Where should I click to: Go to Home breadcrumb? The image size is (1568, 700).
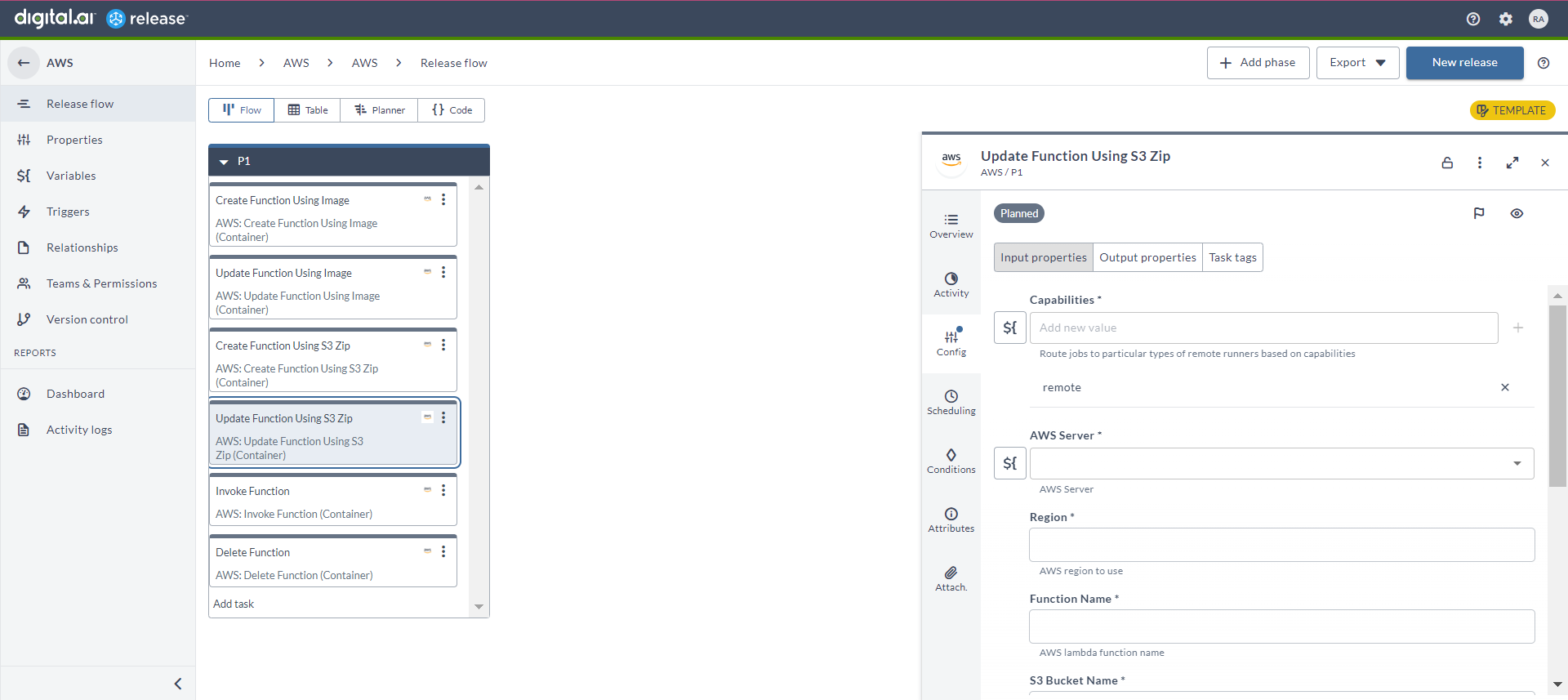(x=225, y=63)
